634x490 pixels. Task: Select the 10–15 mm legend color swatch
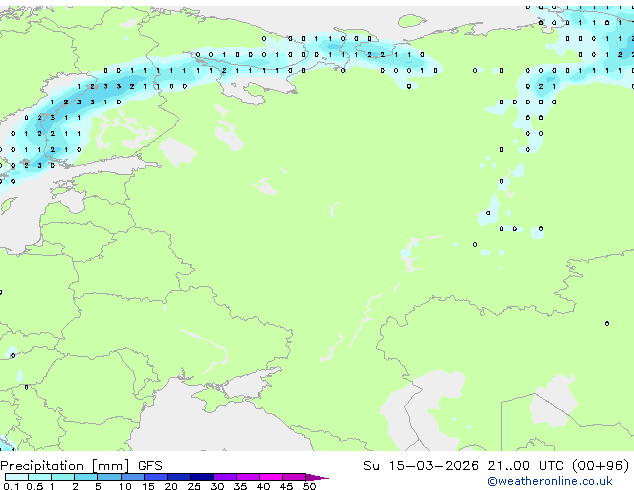click(x=132, y=477)
